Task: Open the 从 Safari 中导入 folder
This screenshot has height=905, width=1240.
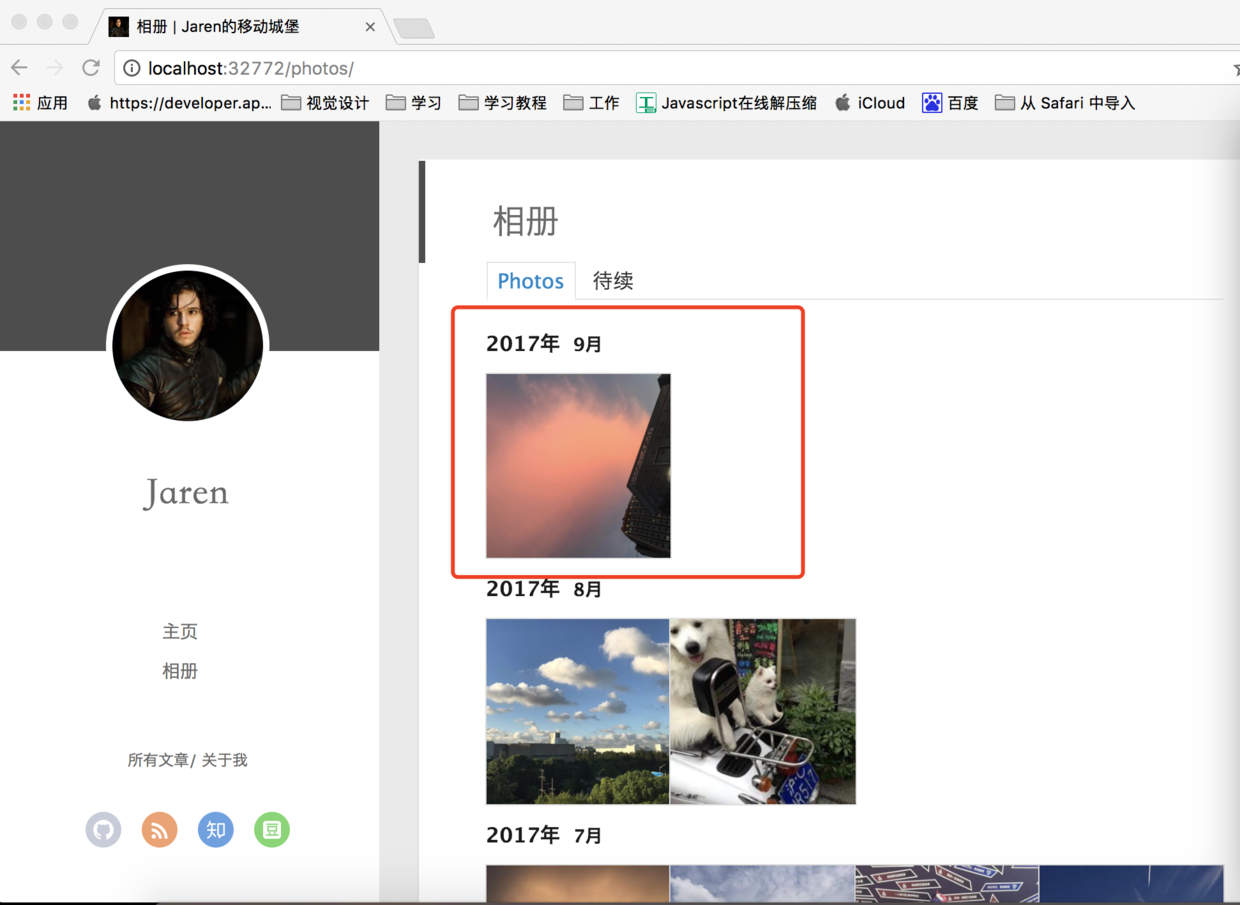Action: [1064, 102]
